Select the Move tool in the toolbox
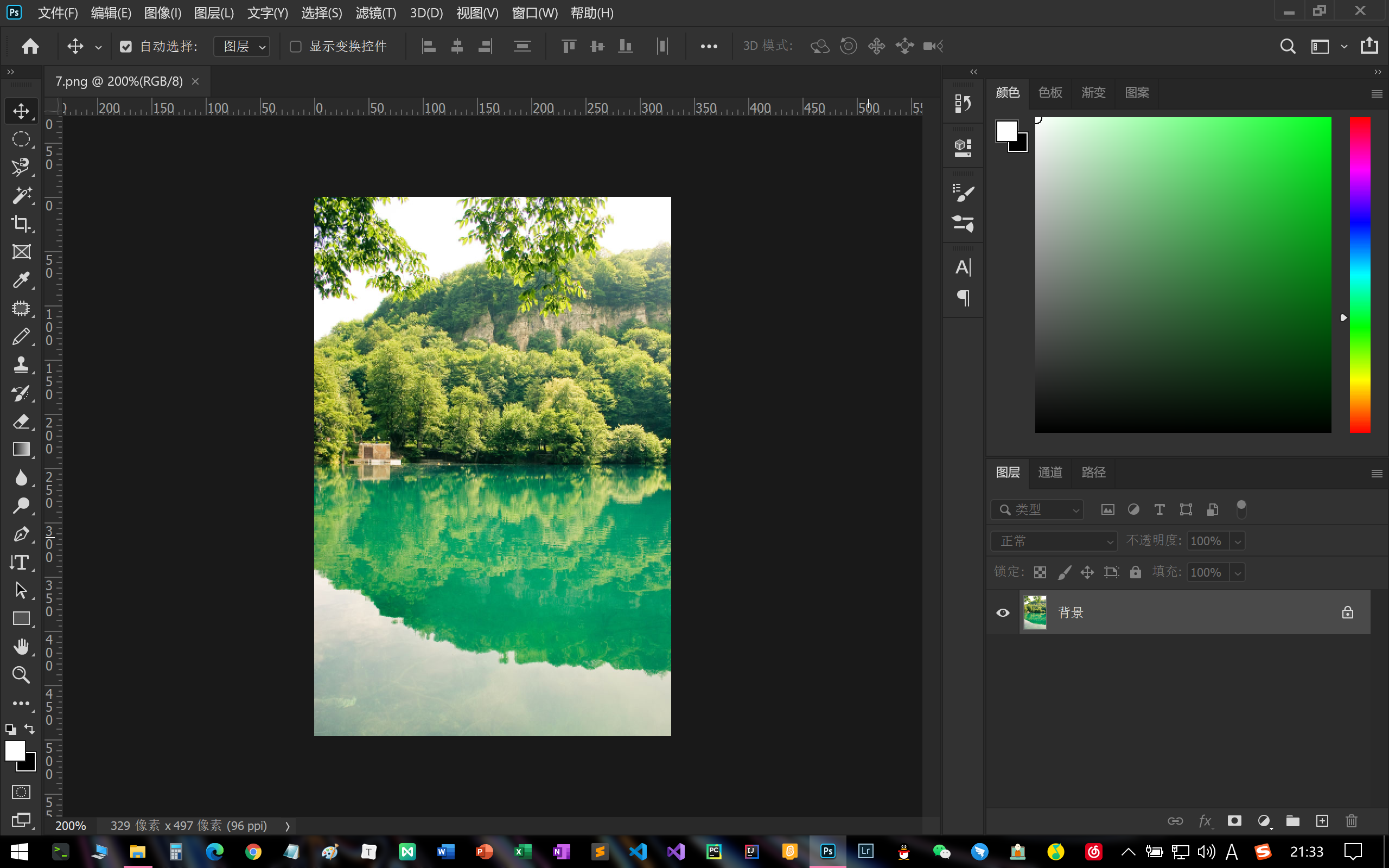This screenshot has width=1389, height=868. [x=21, y=111]
